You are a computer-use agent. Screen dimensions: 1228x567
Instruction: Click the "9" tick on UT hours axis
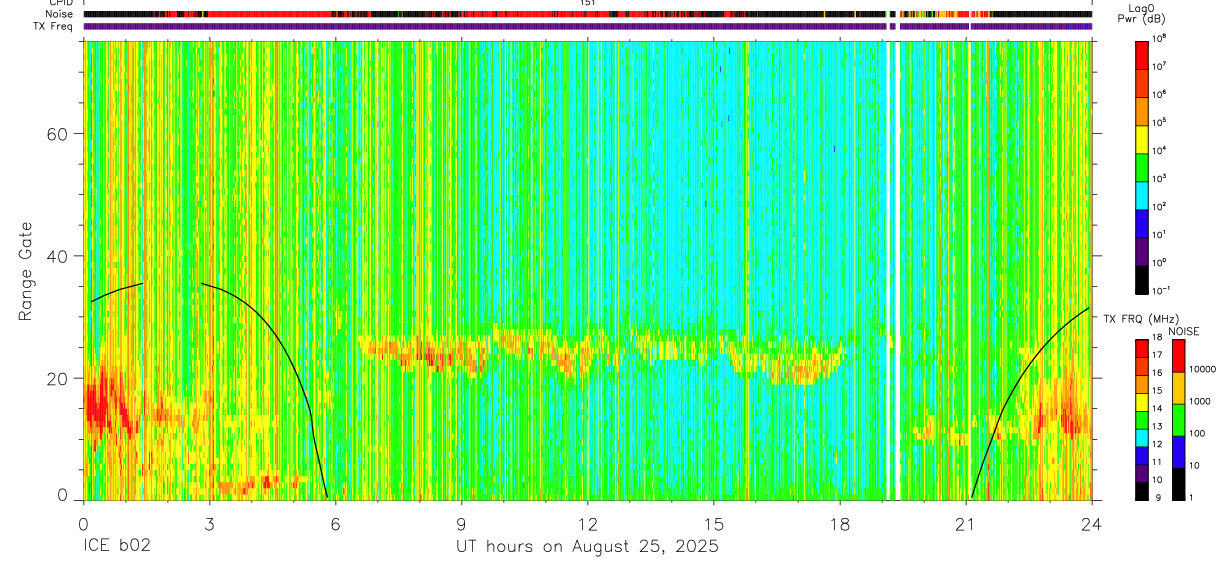click(462, 523)
